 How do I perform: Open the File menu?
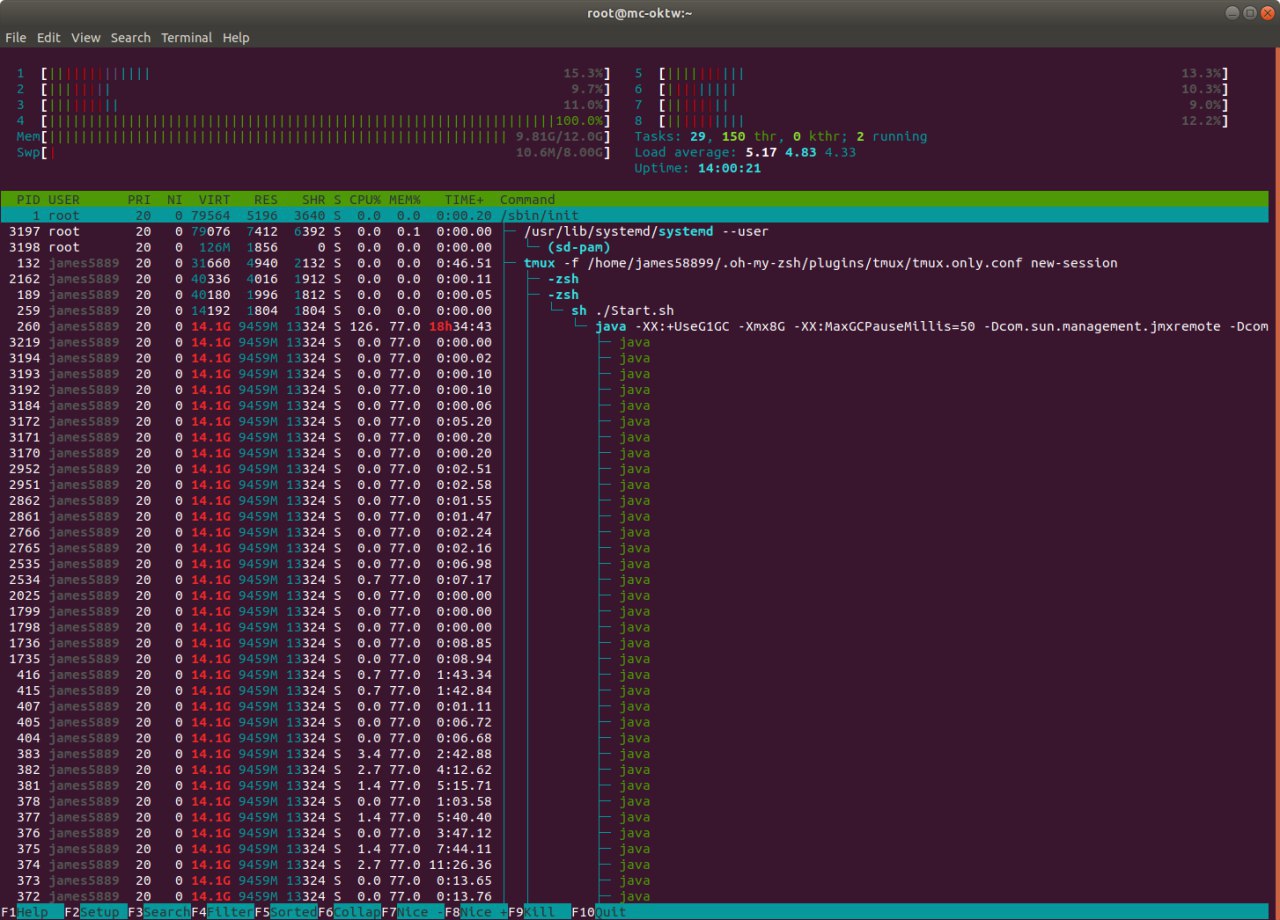pyautogui.click(x=15, y=37)
